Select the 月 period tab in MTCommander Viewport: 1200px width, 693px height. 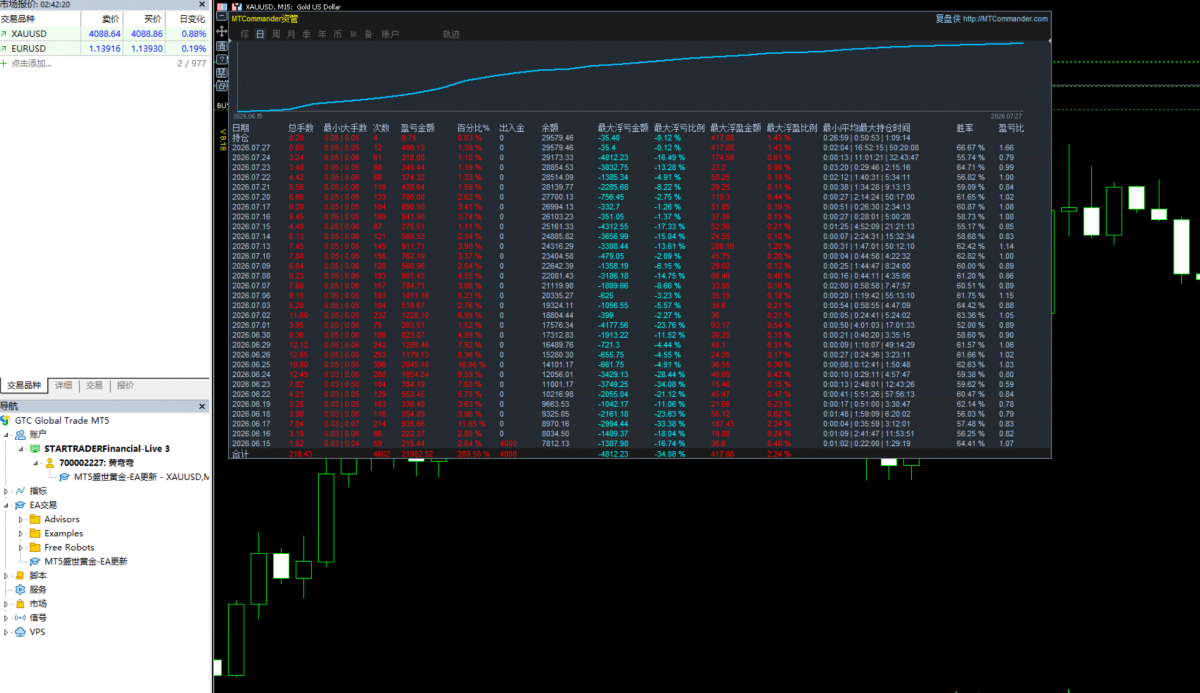[291, 34]
